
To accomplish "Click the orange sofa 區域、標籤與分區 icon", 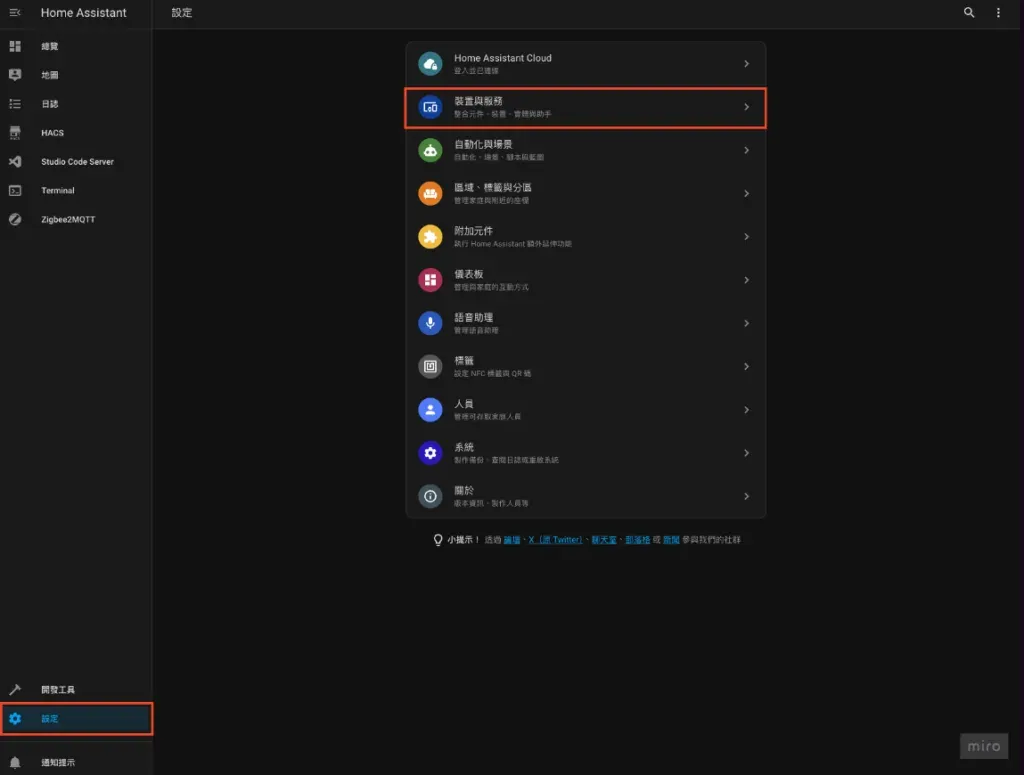I will click(x=430, y=193).
